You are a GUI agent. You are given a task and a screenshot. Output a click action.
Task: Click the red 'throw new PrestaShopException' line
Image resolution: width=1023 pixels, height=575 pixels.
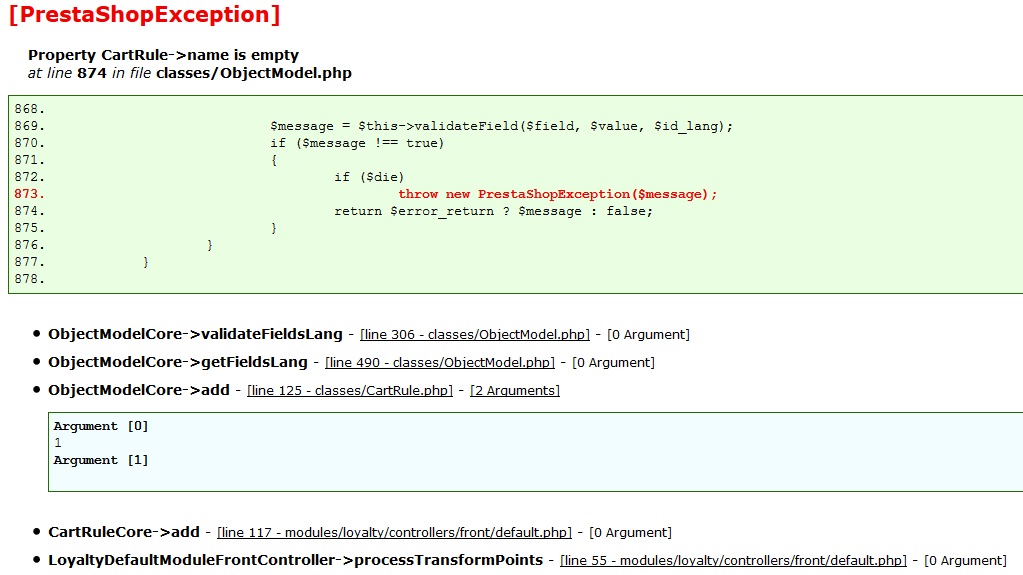[557, 194]
